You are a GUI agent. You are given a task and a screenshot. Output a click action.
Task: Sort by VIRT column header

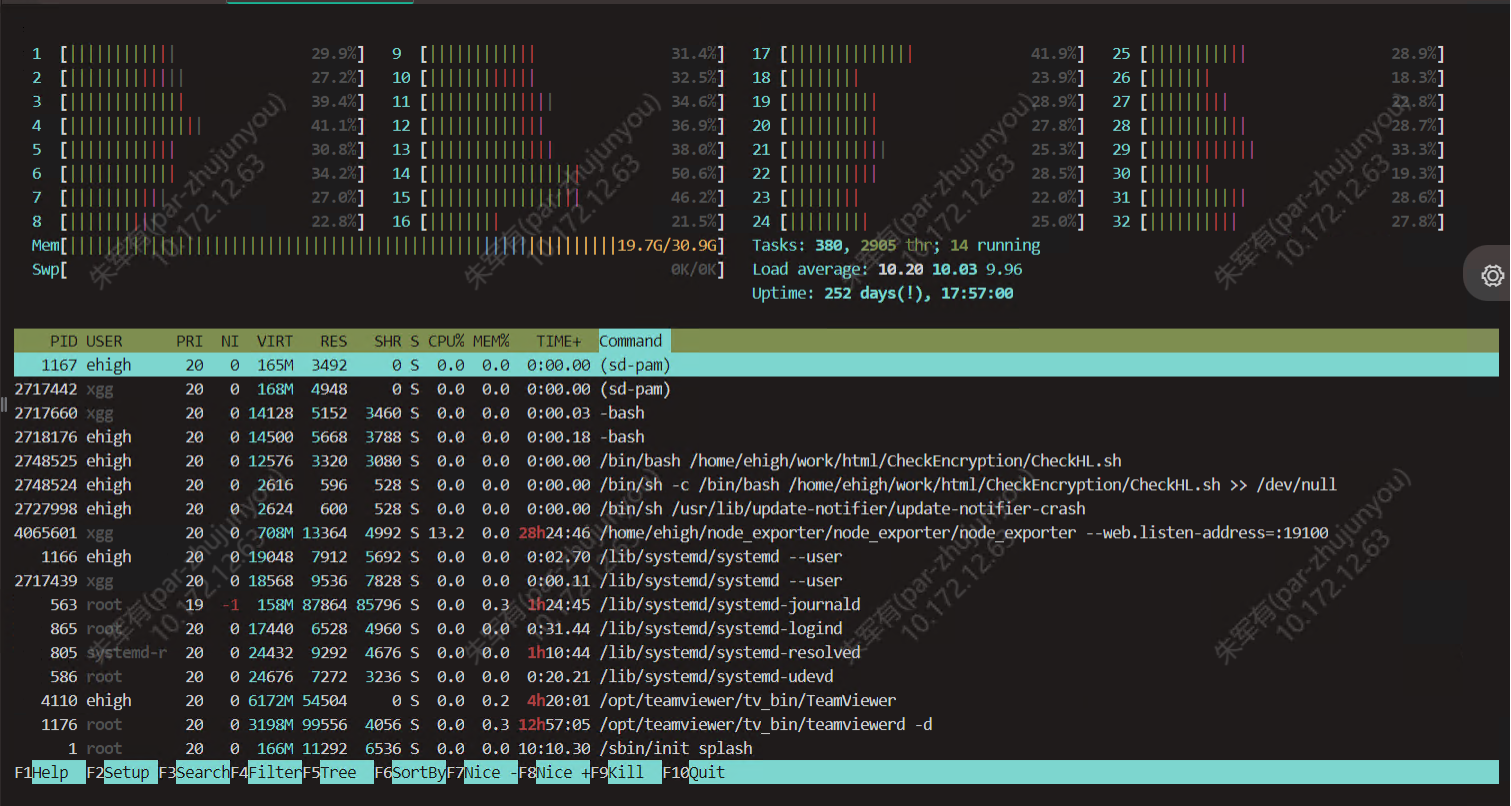[x=275, y=341]
